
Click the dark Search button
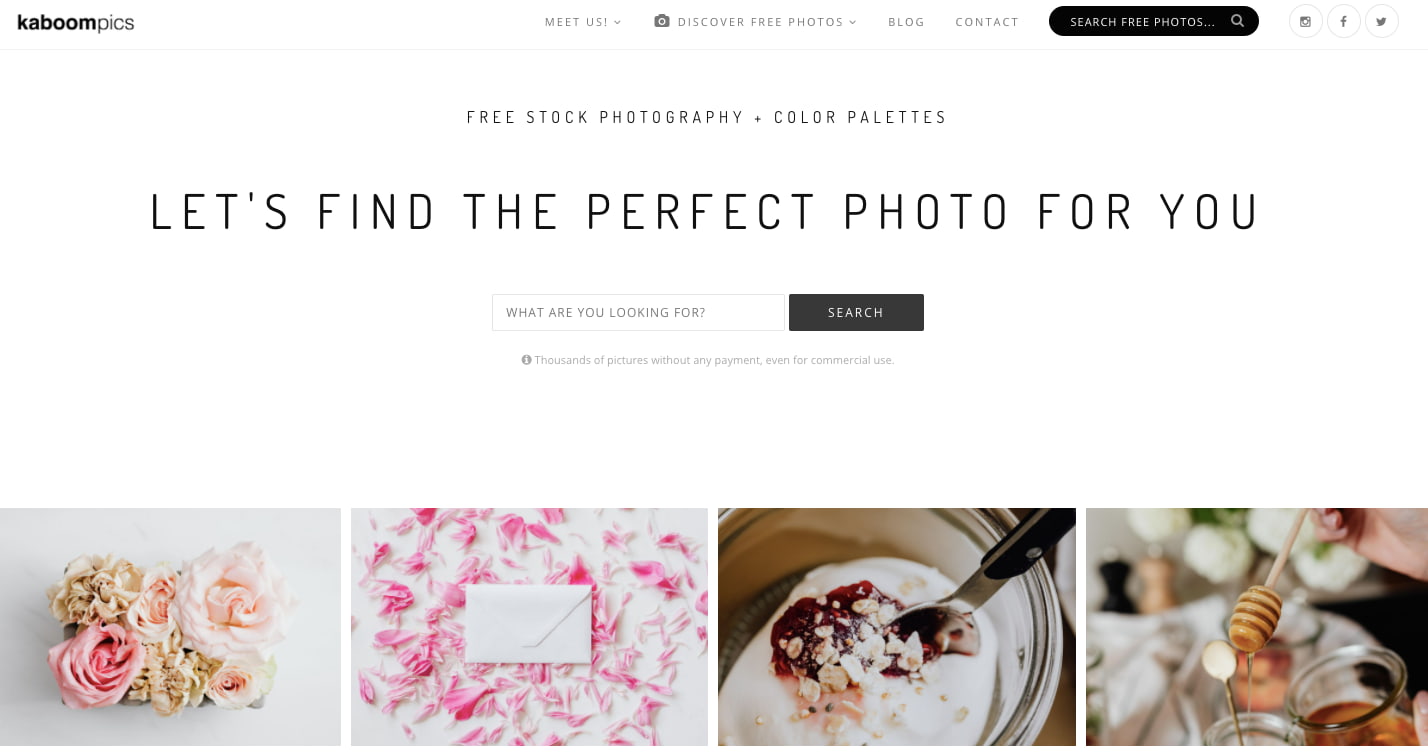tap(856, 312)
